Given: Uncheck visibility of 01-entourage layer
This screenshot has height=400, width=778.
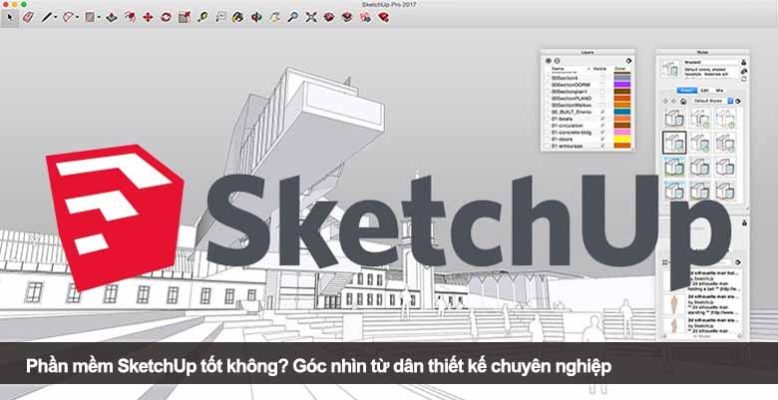Looking at the screenshot, I should 602,146.
